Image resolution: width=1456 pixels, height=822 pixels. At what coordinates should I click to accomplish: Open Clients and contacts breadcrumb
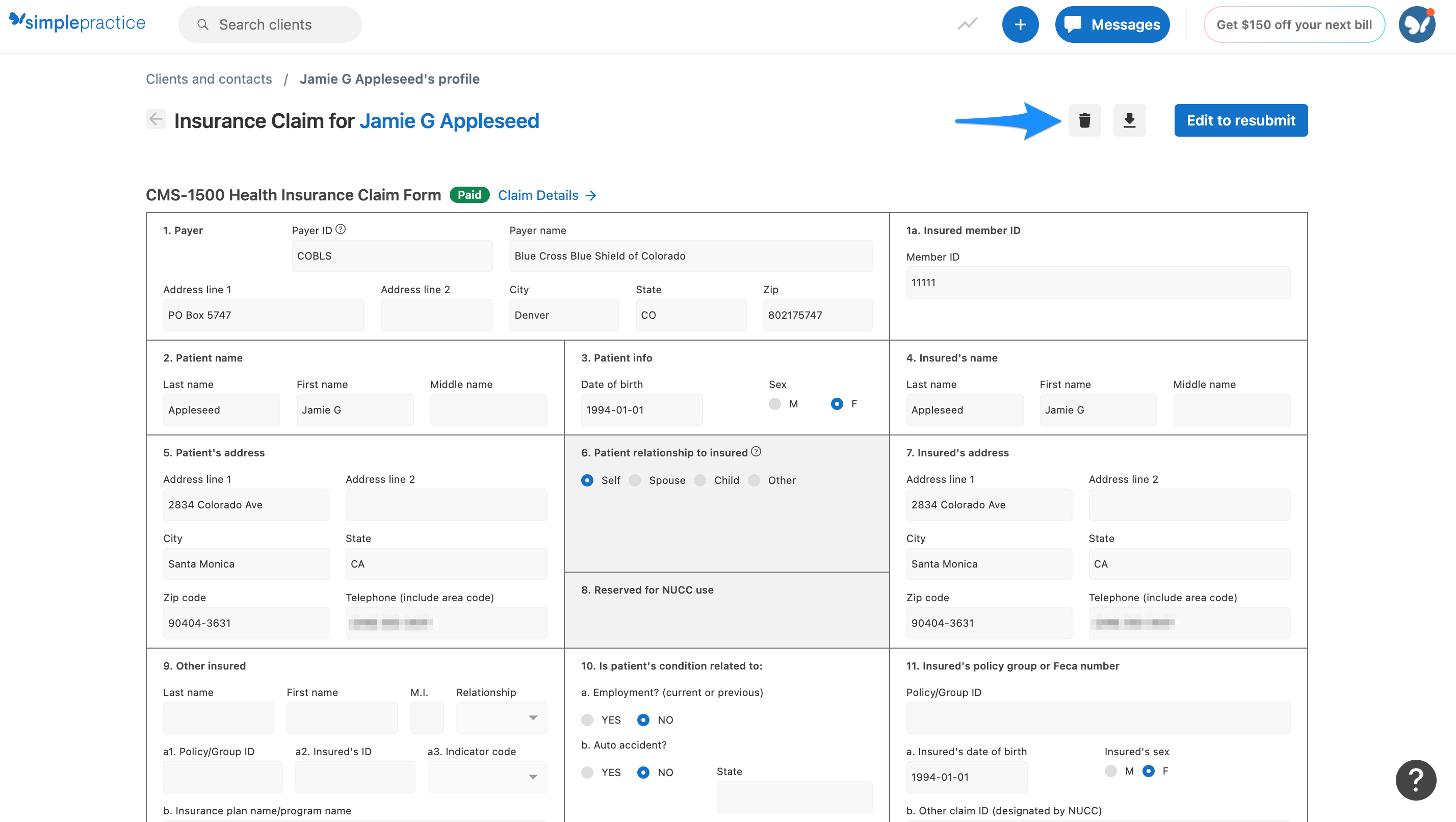click(209, 79)
